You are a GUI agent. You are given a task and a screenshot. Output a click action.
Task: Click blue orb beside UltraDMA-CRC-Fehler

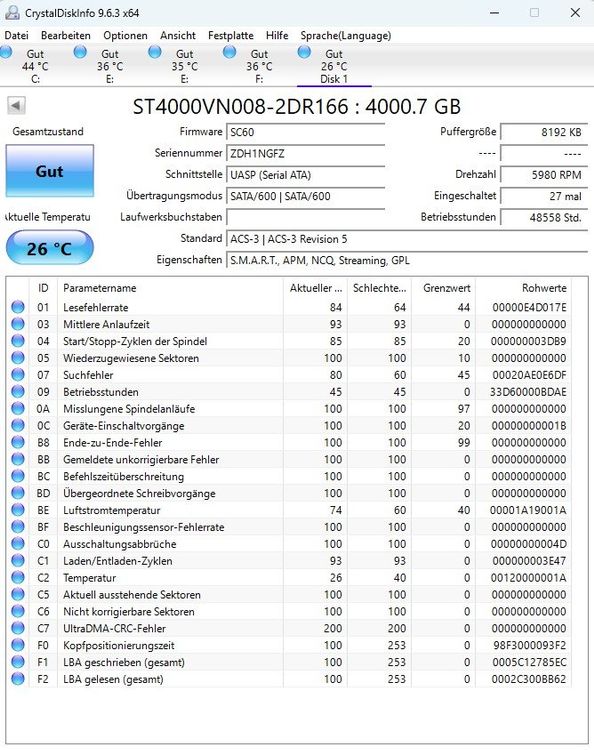point(18,628)
